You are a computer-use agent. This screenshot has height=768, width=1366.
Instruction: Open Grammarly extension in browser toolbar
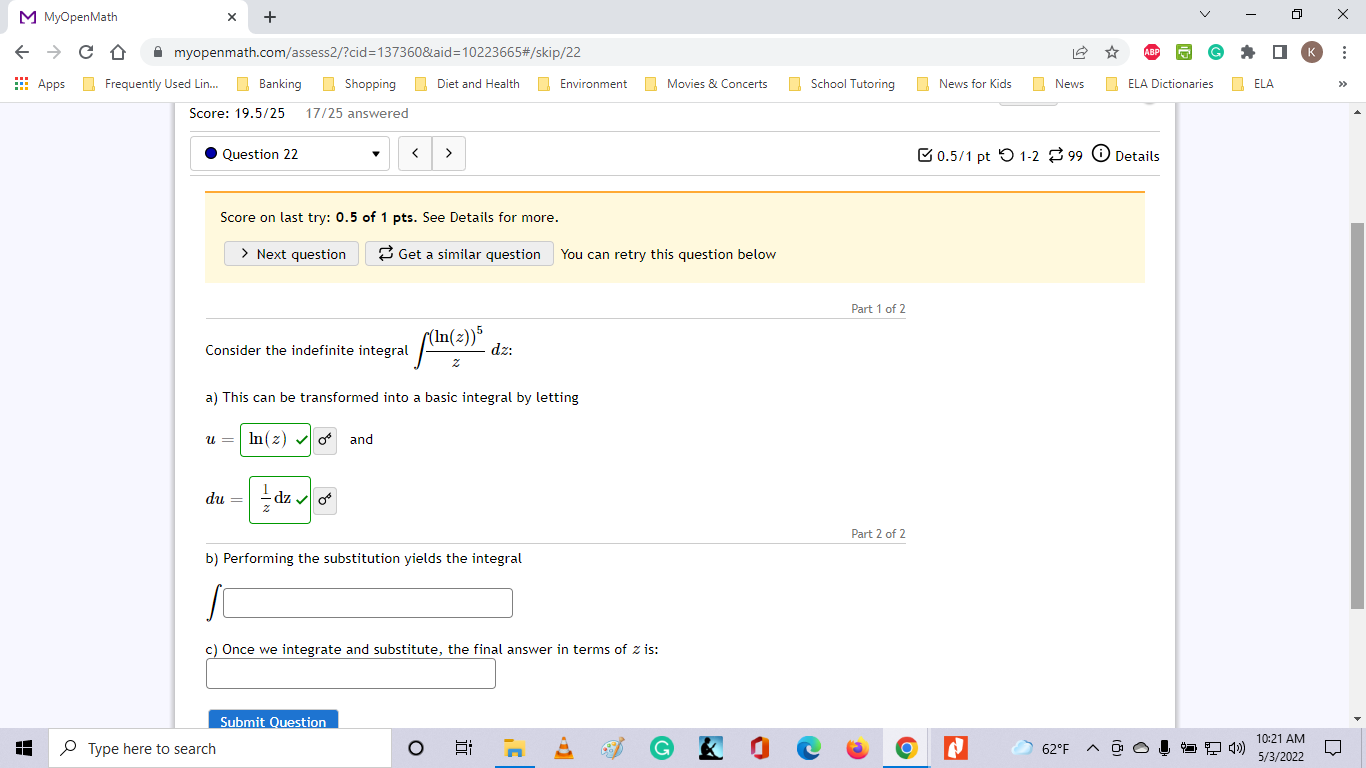(x=1214, y=51)
